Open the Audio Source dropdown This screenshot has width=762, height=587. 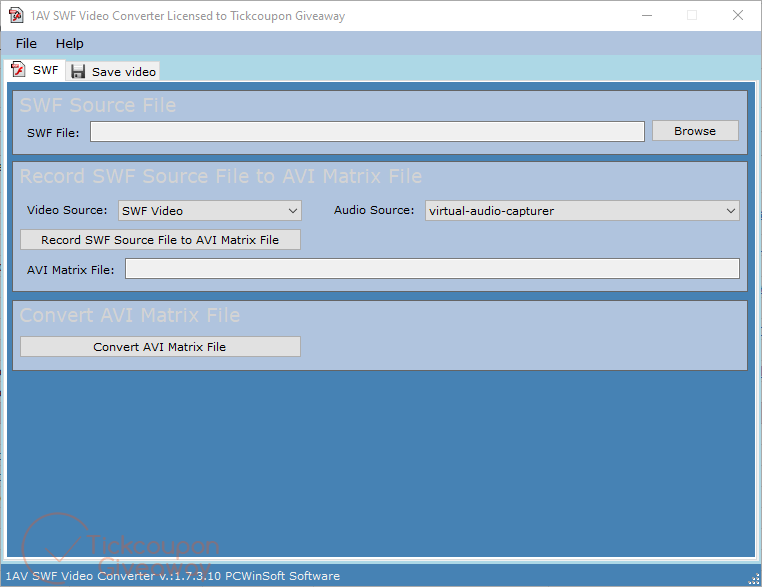(582, 211)
